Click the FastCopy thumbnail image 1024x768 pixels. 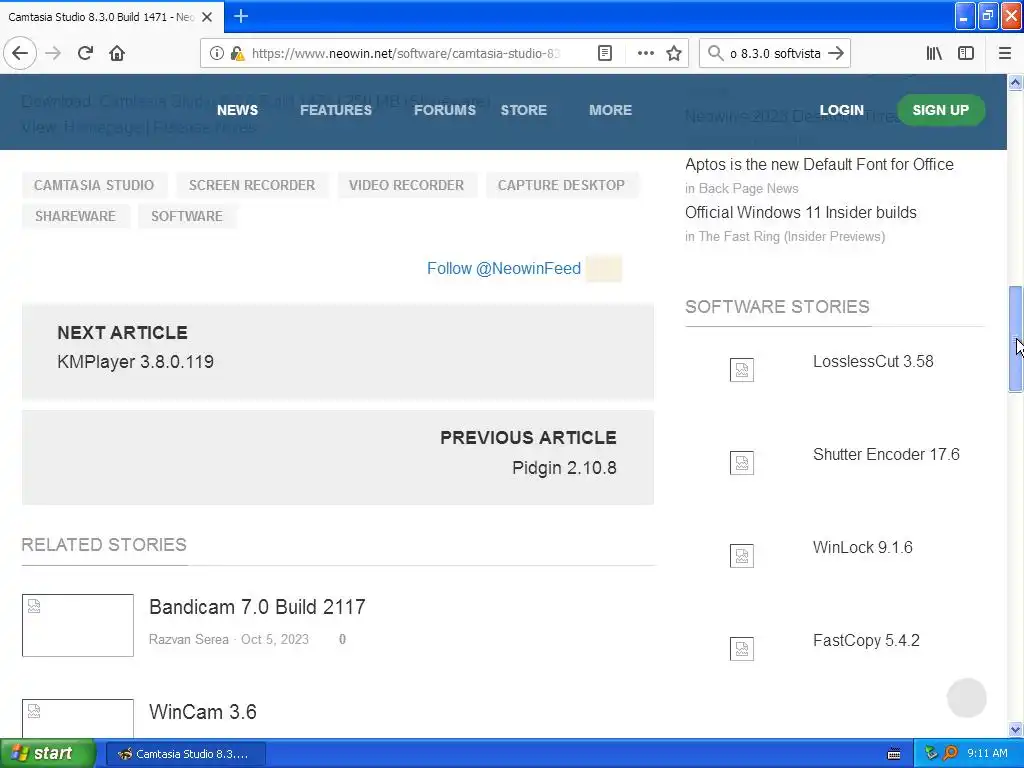coord(742,648)
